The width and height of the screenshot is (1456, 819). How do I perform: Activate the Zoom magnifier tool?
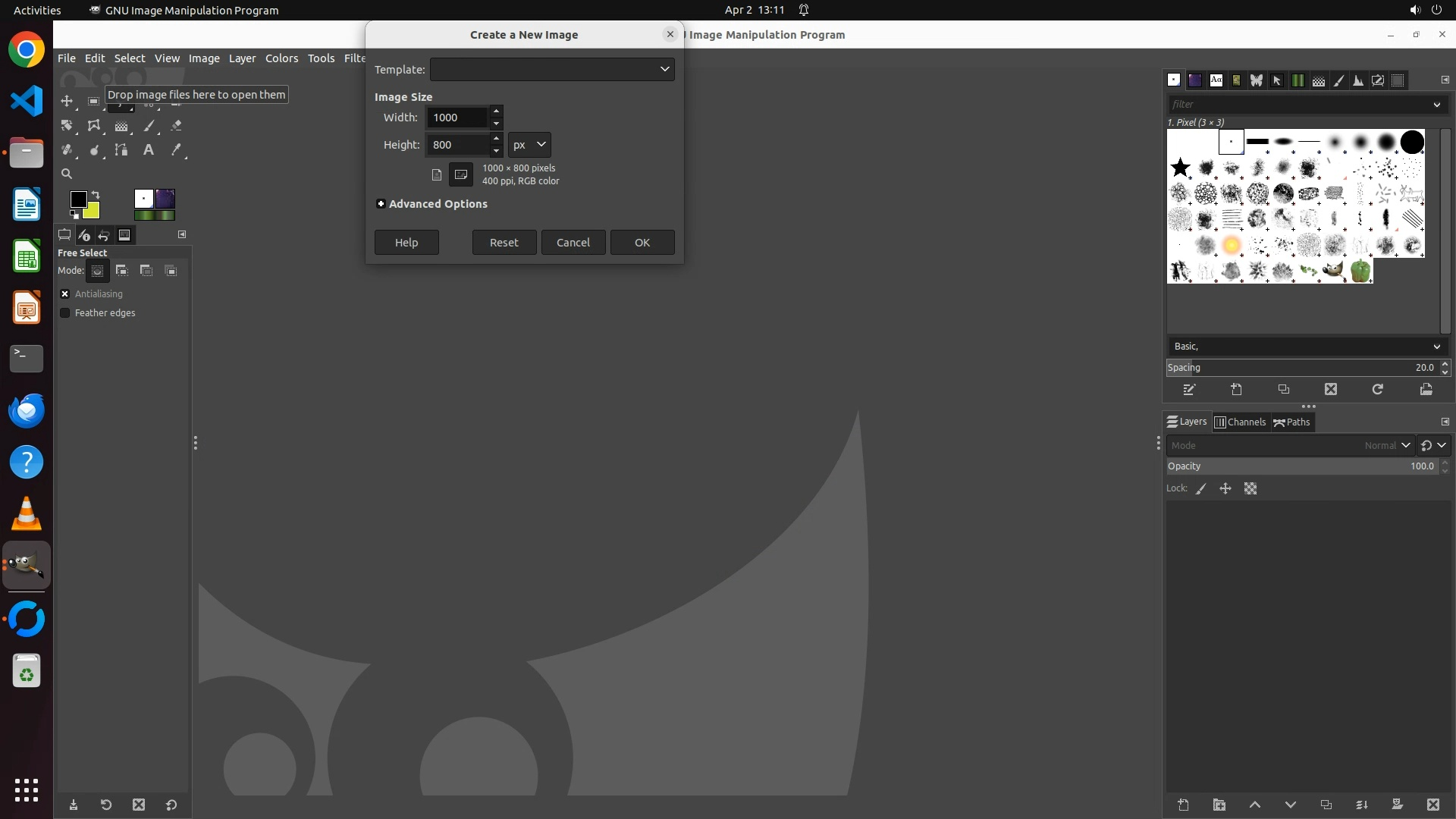(x=67, y=174)
